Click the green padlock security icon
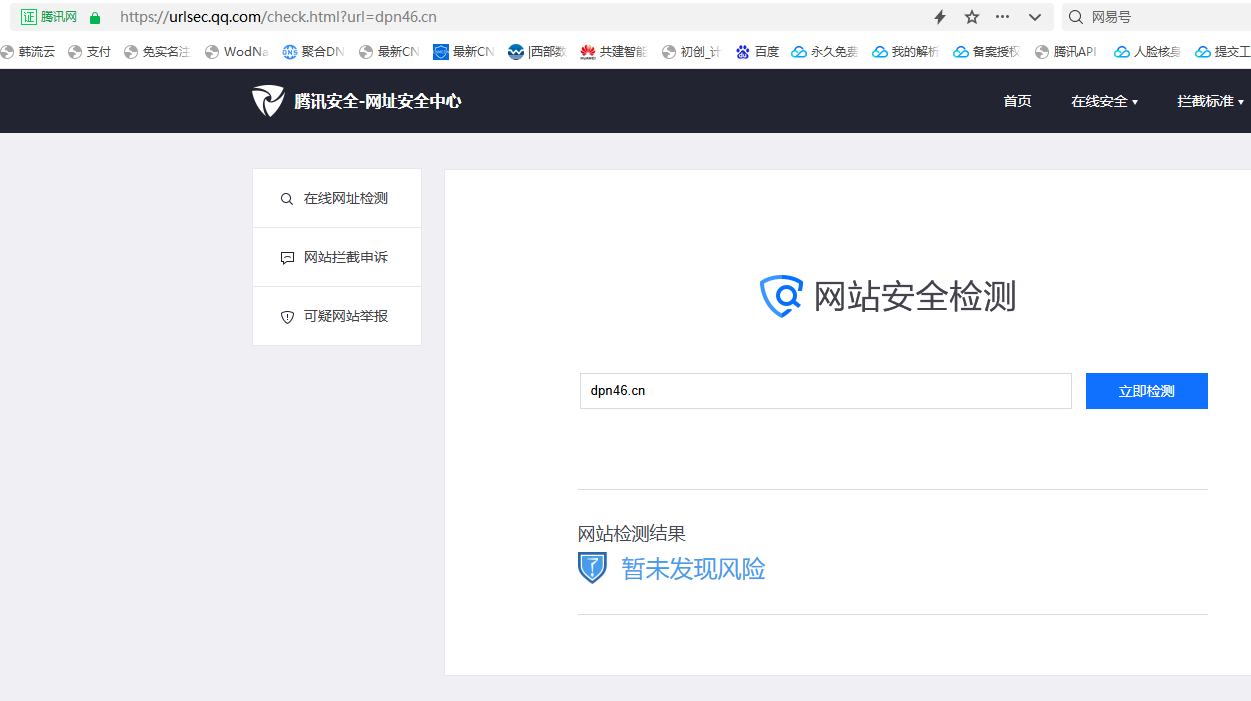Viewport: 1251px width, 701px height. 95,17
